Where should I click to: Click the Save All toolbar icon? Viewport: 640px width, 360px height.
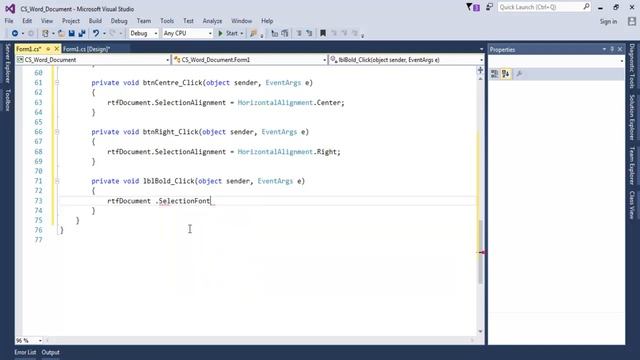pyautogui.click(x=82, y=33)
